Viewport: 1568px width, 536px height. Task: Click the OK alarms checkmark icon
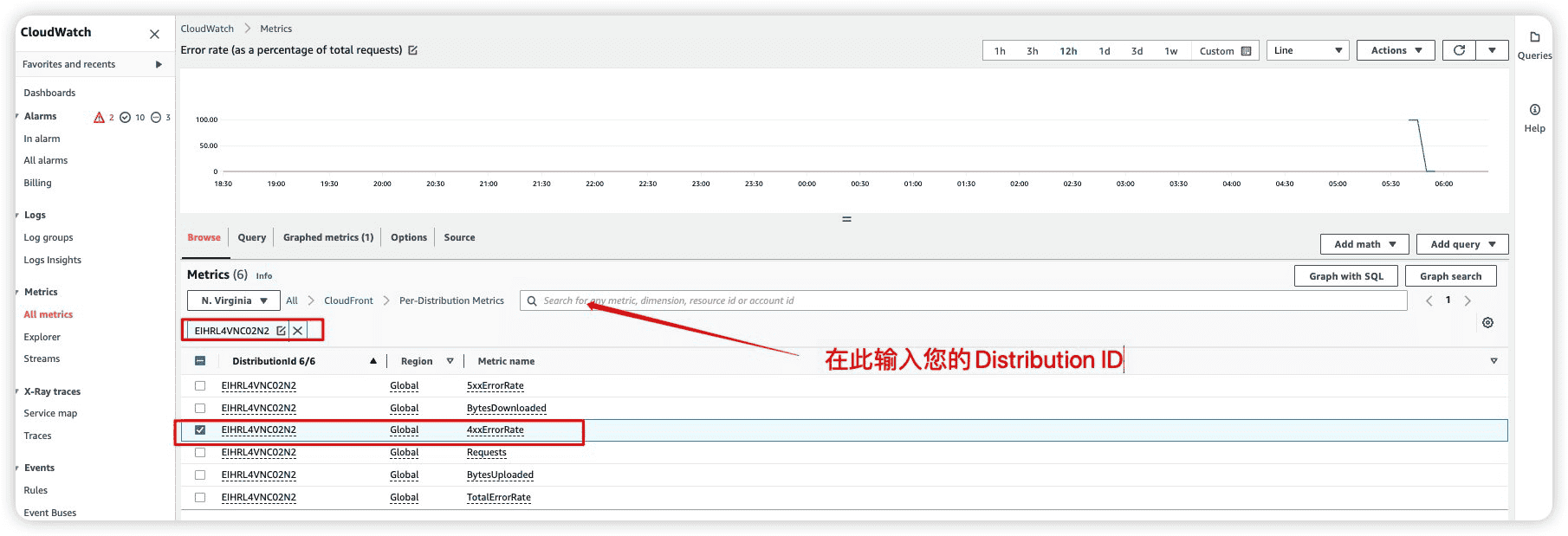pos(126,117)
